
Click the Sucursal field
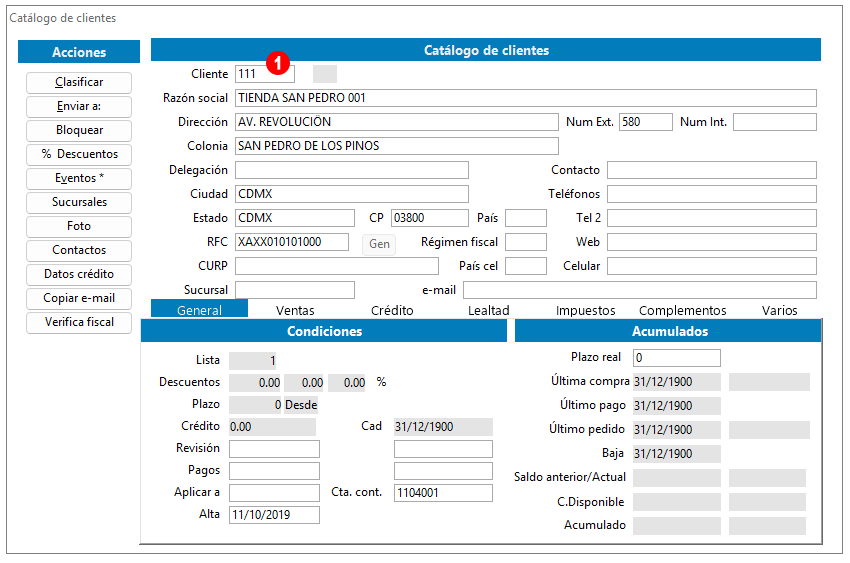[x=295, y=290]
